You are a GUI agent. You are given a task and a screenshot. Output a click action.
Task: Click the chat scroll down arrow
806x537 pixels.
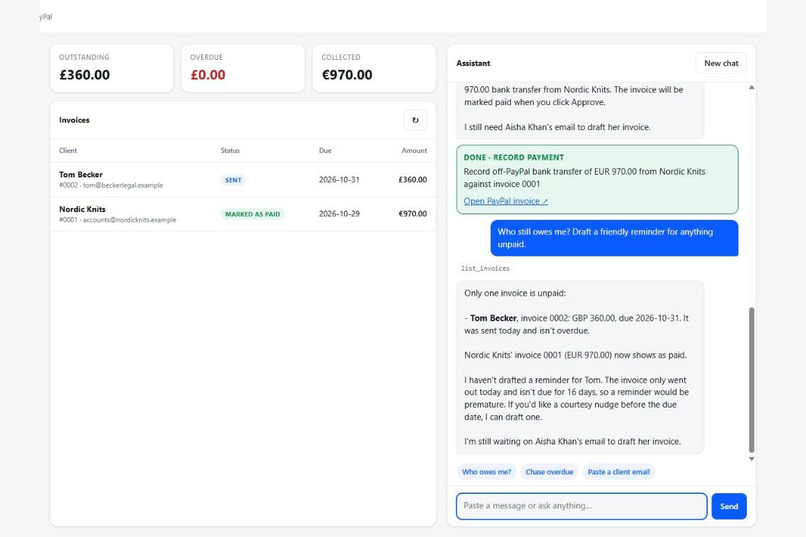pyautogui.click(x=752, y=459)
